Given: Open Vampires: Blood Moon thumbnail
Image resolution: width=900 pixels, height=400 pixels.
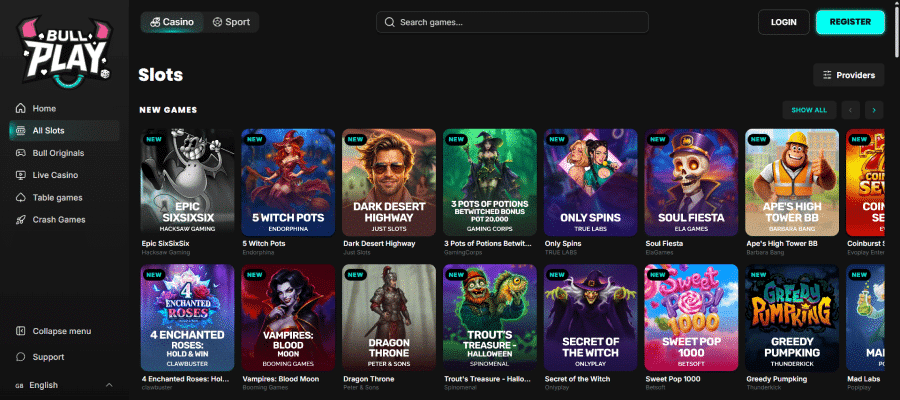Looking at the screenshot, I should point(288,318).
